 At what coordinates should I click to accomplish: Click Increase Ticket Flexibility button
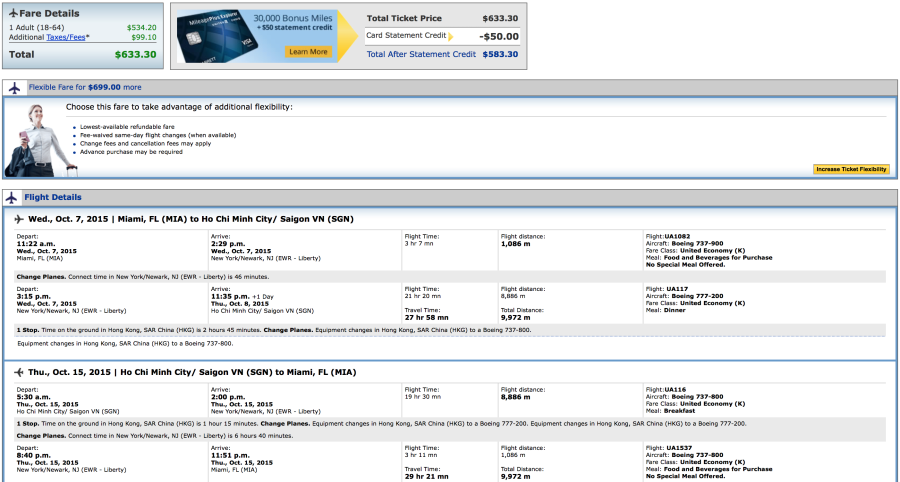[x=852, y=169]
